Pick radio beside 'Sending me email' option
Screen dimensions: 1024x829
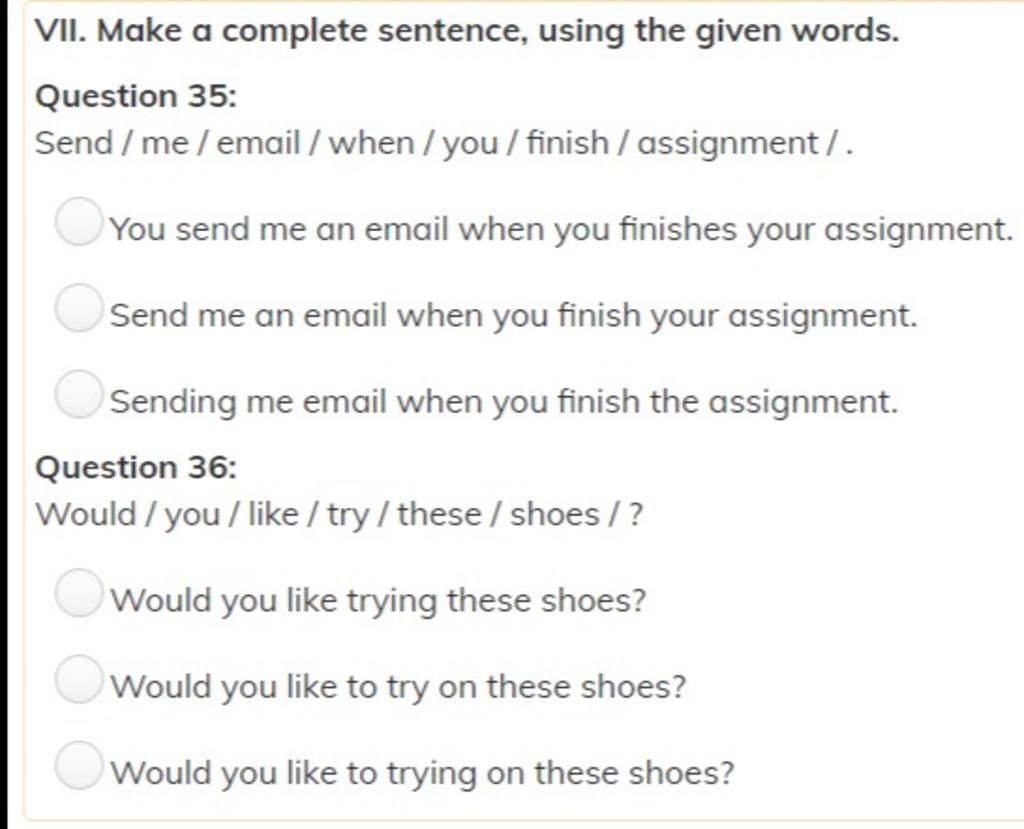click(79, 394)
